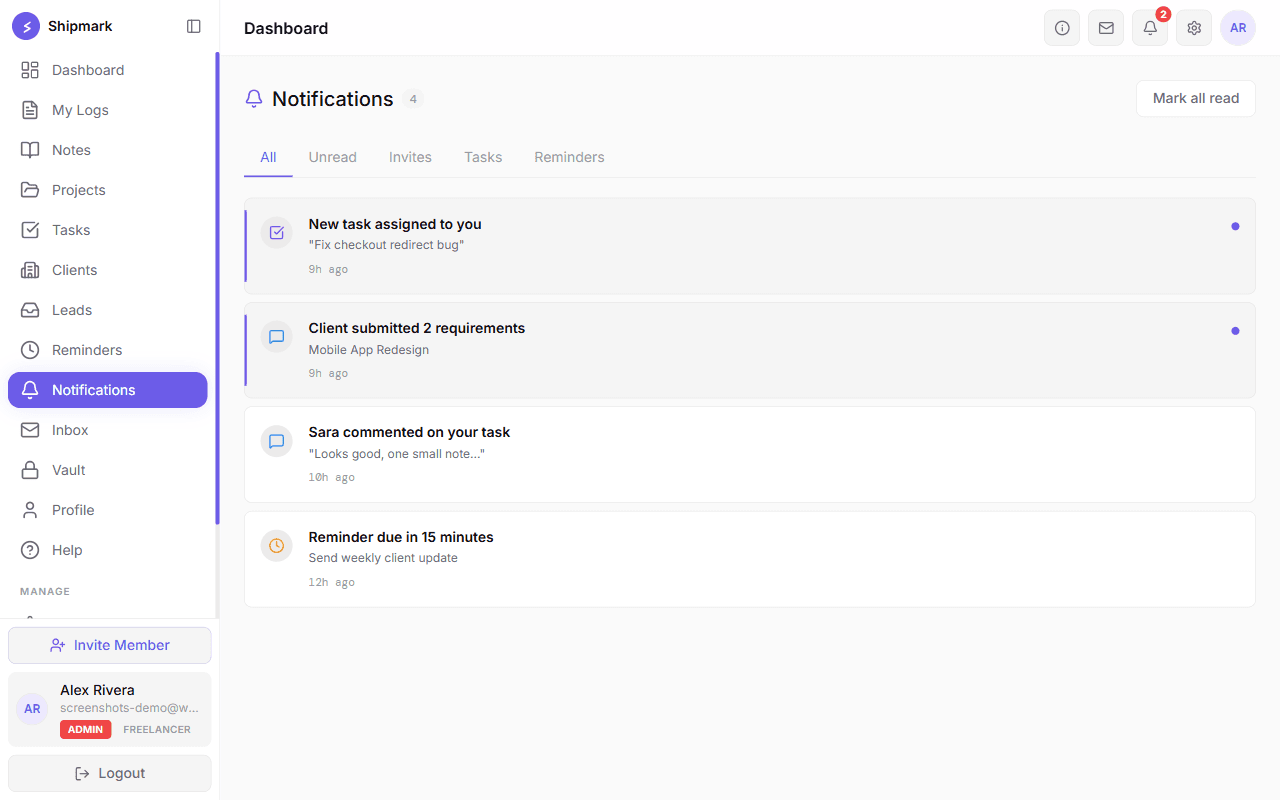Screen dimensions: 1280x800
Task: Click unread dot on 'New task assigned to you'
Action: click(x=1235, y=226)
